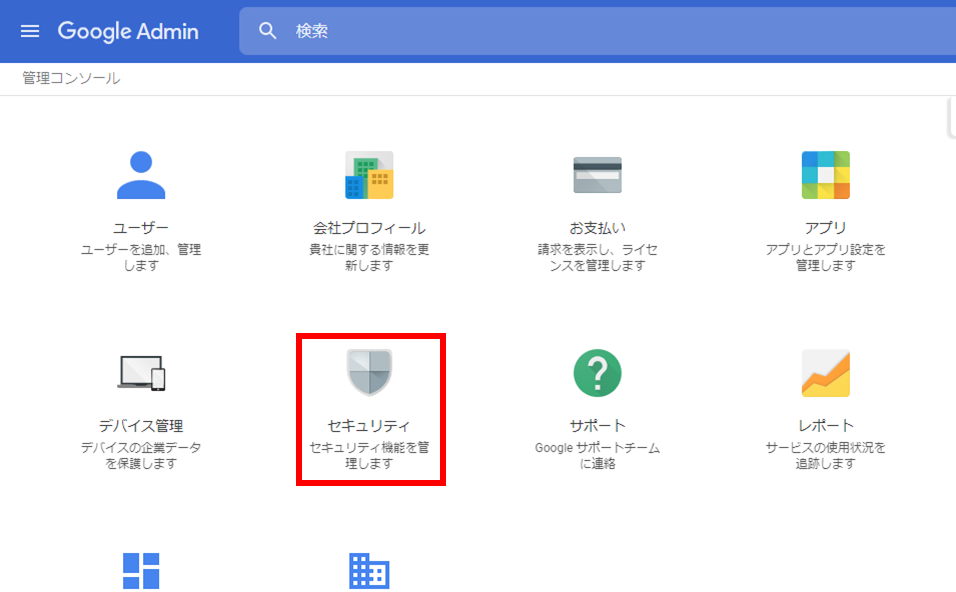Open the 会社プロフィール buildings icon
The image size is (956, 592).
[x=369, y=175]
